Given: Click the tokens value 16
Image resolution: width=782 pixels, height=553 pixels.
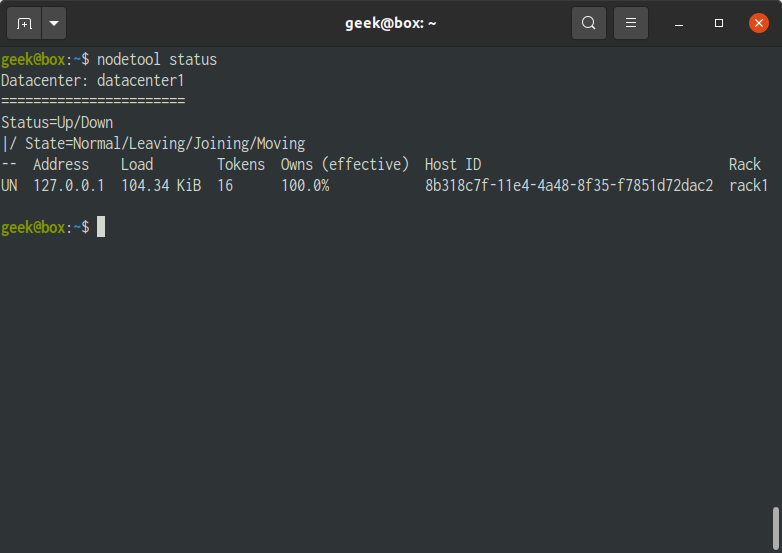Looking at the screenshot, I should pos(225,185).
